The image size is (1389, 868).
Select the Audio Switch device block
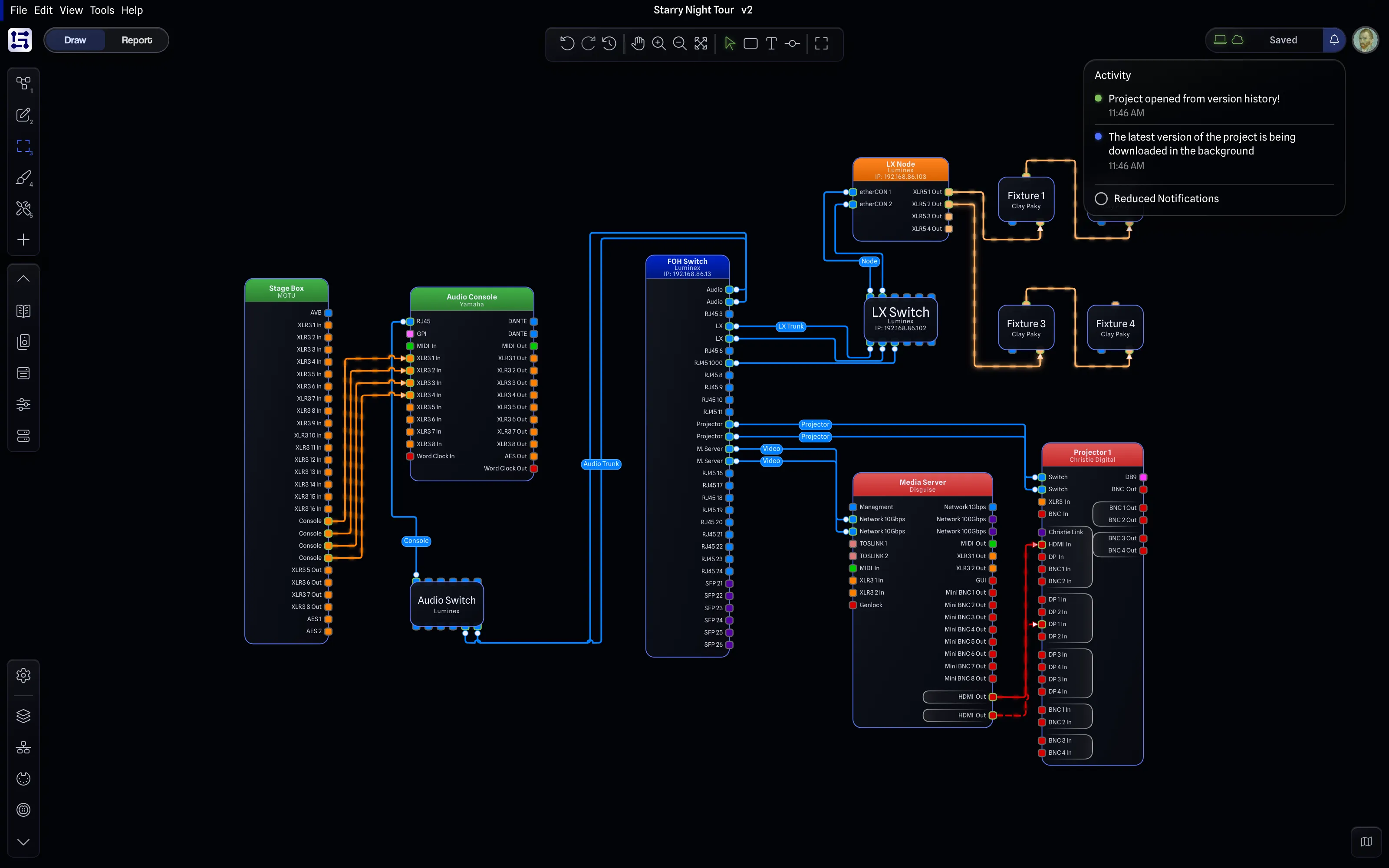447,605
